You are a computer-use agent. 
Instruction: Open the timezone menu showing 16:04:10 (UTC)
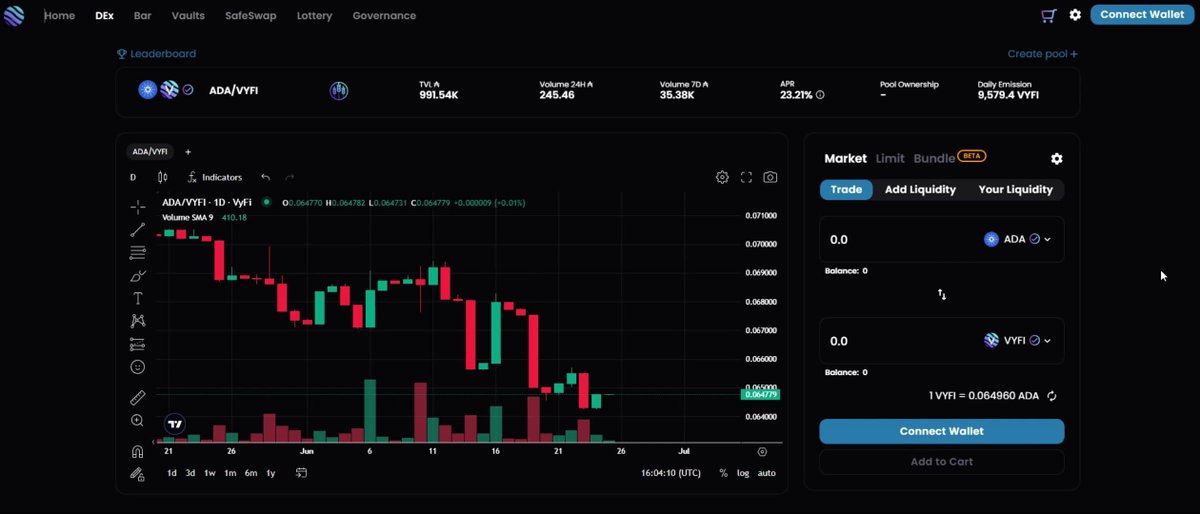tap(671, 473)
